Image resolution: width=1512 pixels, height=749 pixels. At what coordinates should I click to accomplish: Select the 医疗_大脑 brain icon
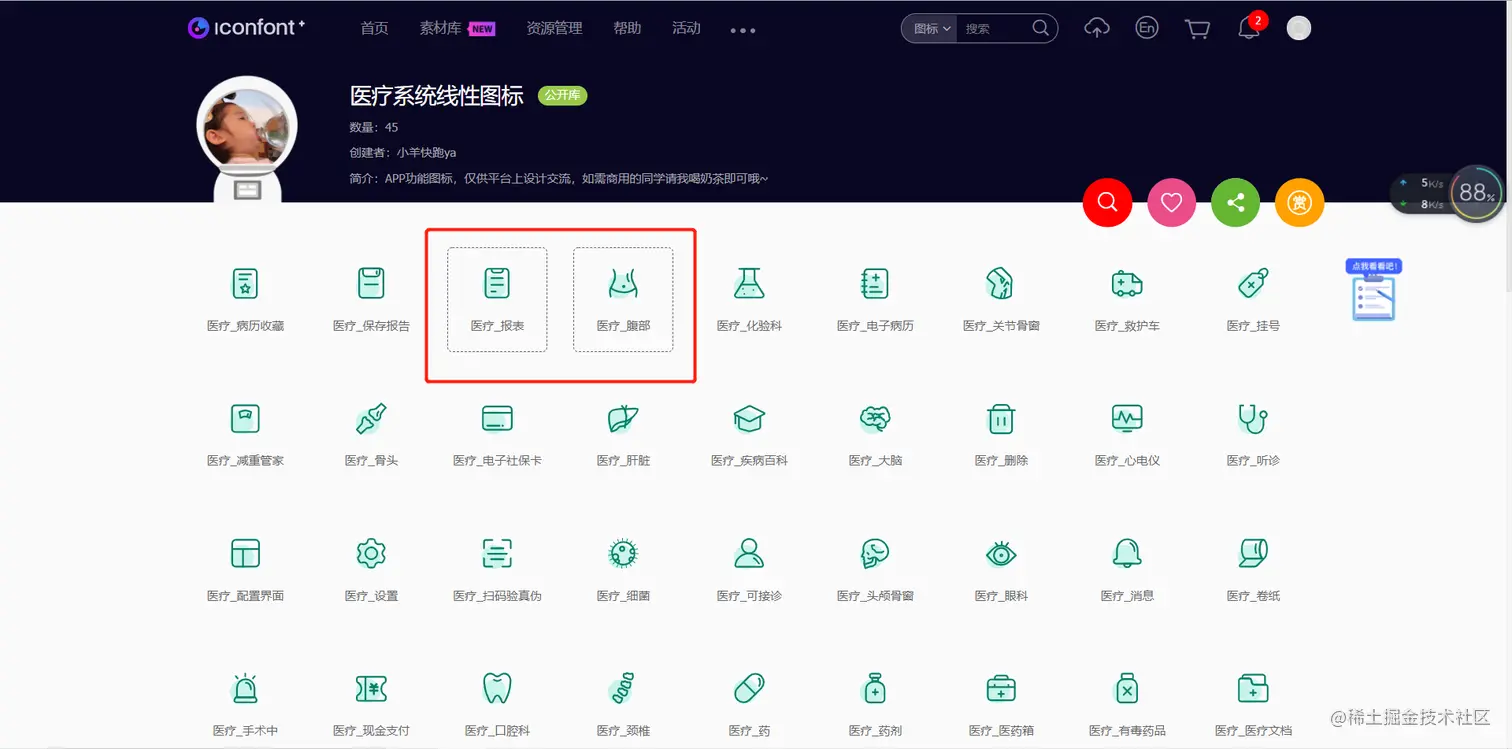point(875,419)
